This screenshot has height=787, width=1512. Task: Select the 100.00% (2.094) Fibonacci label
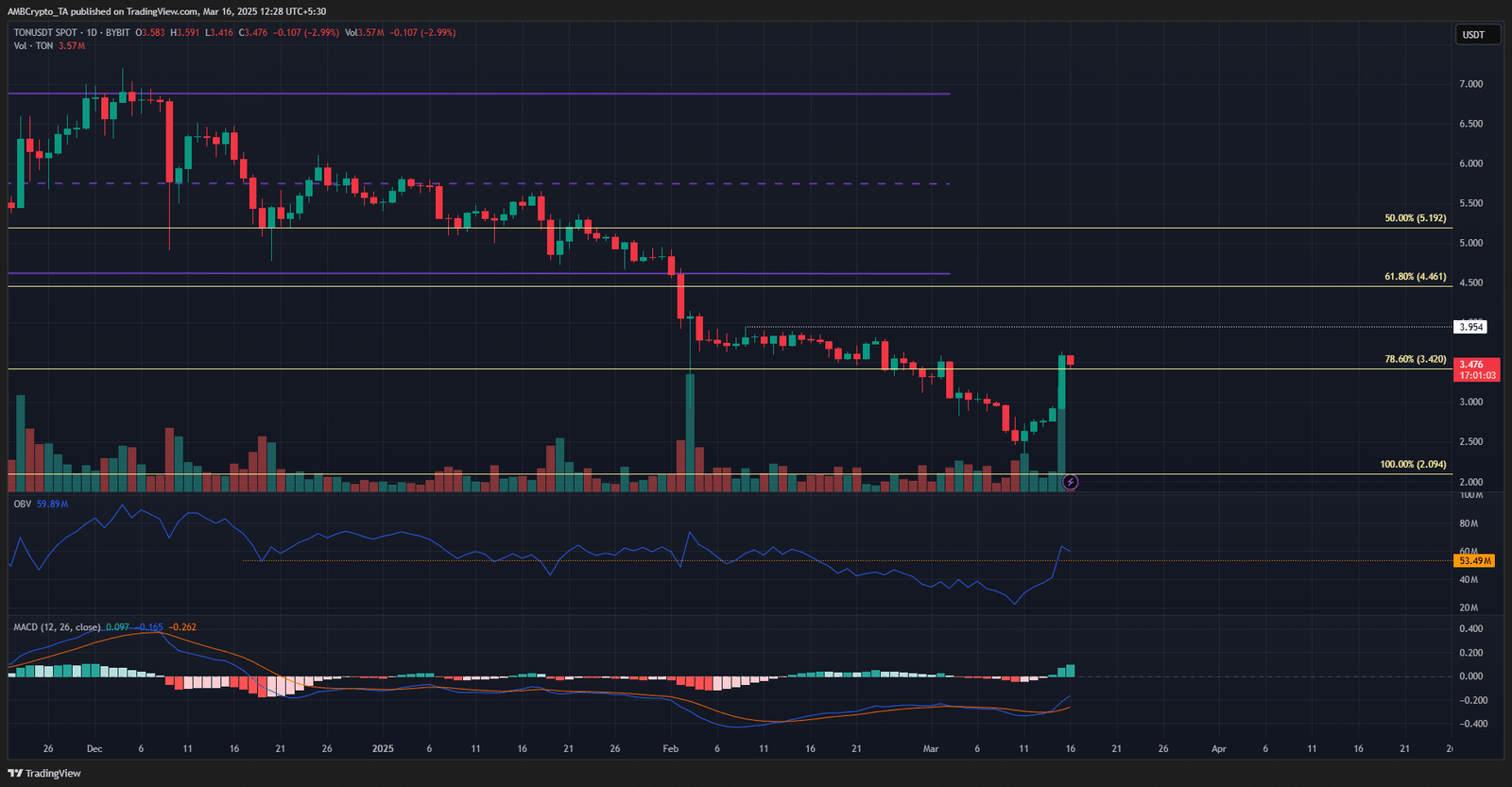pyautogui.click(x=1413, y=465)
